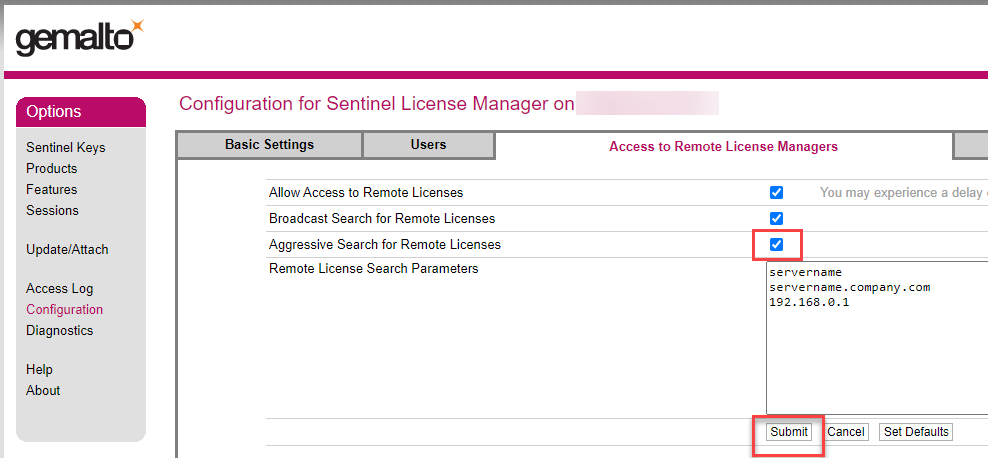Open the About page
Screen dimensions: 988x458
[43, 390]
